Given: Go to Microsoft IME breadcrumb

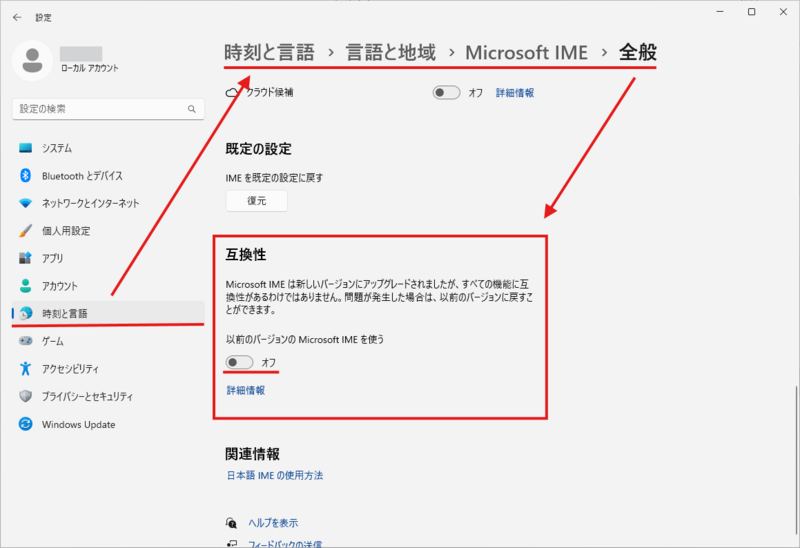Looking at the screenshot, I should [527, 53].
